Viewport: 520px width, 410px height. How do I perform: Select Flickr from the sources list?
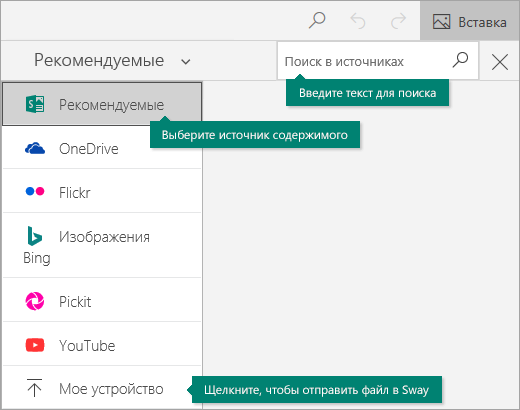point(102,191)
